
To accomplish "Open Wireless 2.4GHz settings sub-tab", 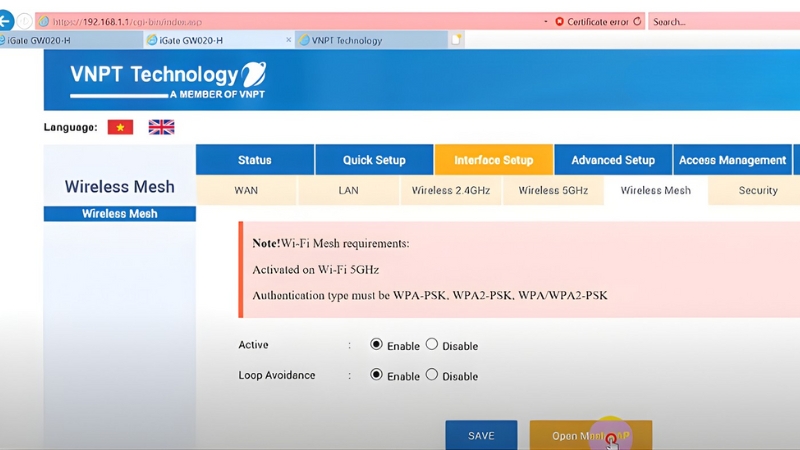I will click(451, 190).
